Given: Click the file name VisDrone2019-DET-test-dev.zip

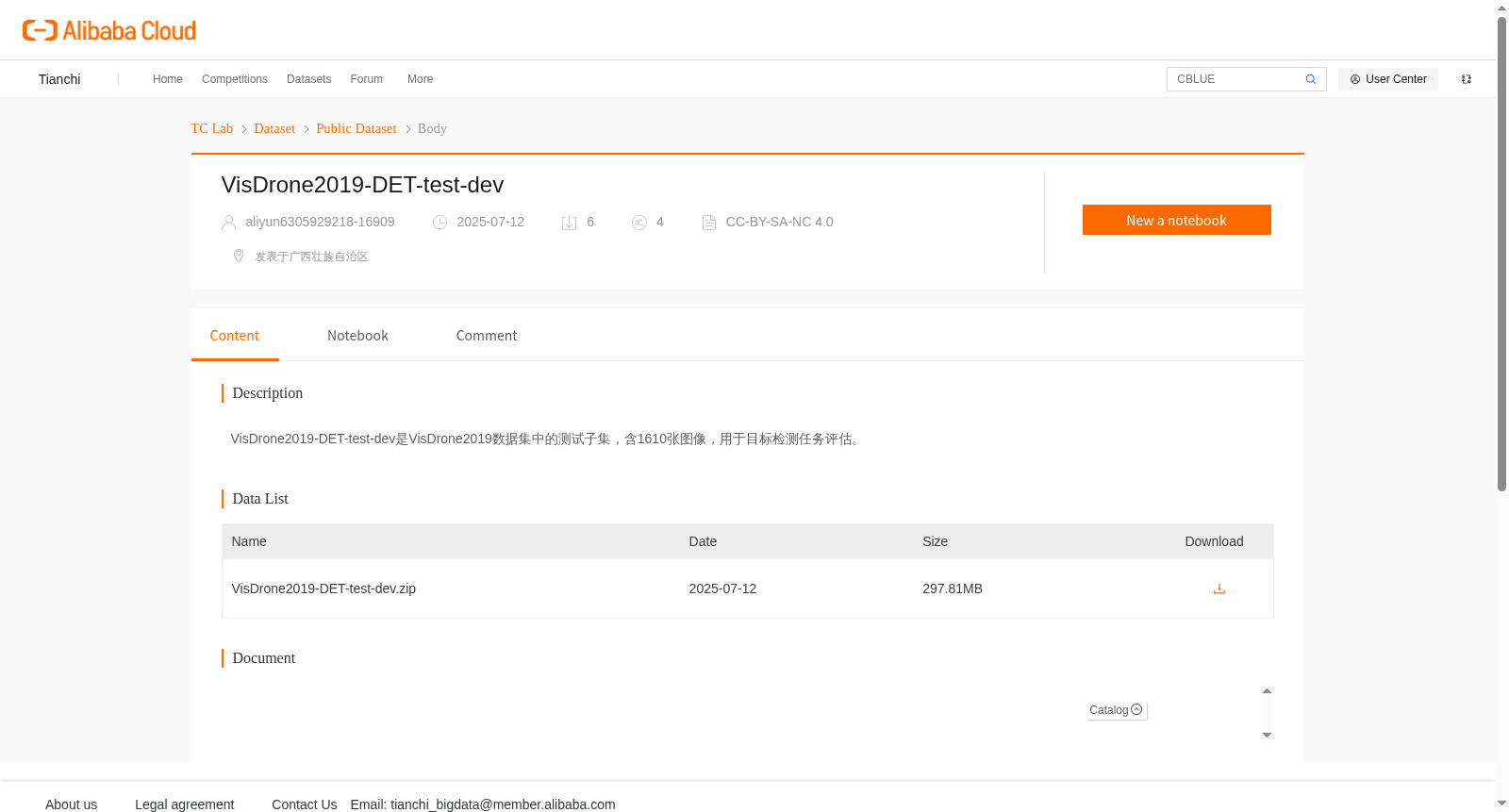Looking at the screenshot, I should [x=323, y=588].
